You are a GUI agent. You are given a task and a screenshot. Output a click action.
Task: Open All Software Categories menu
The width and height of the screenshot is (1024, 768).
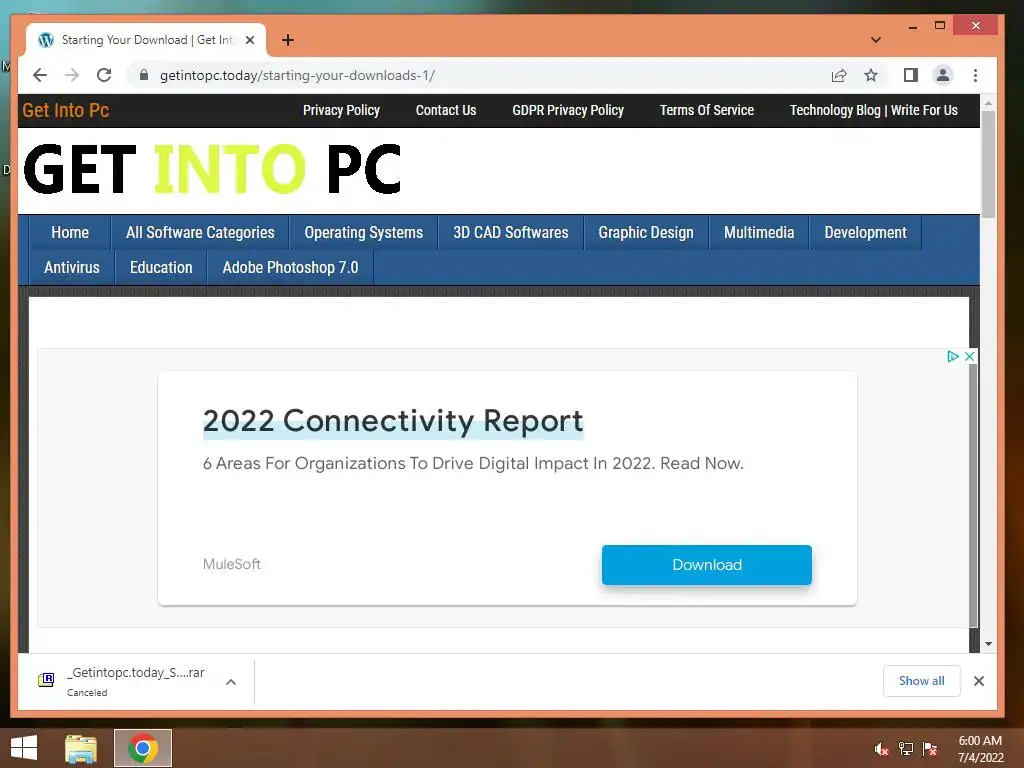click(x=200, y=232)
